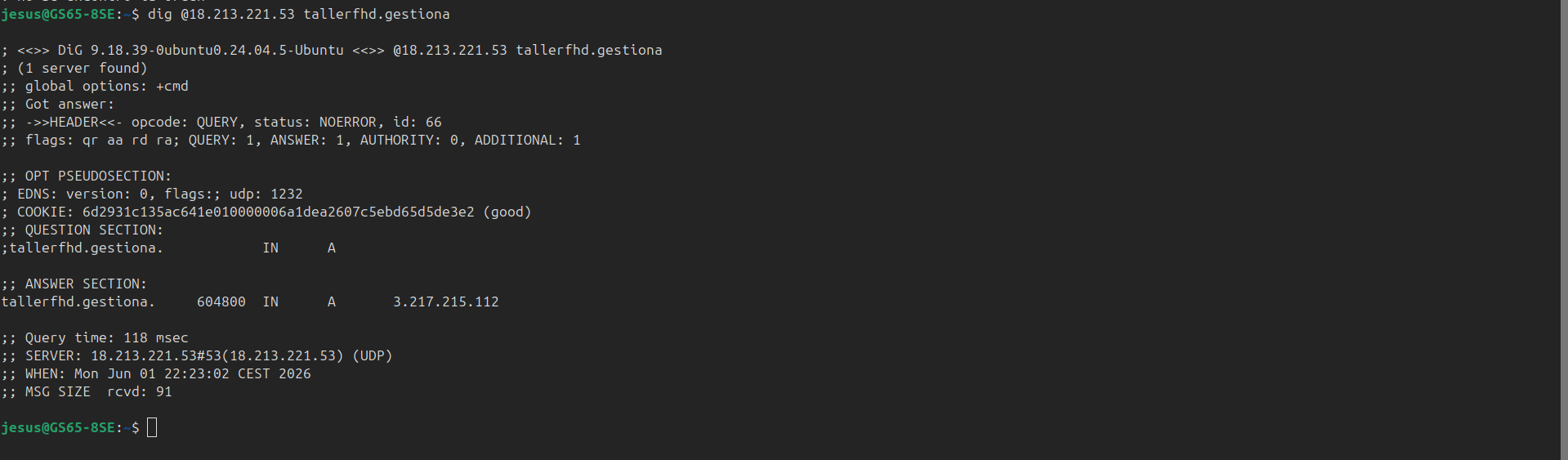Click the ';; ANSWER SECTION:' heading
This screenshot has height=460, width=1568.
[x=74, y=284]
